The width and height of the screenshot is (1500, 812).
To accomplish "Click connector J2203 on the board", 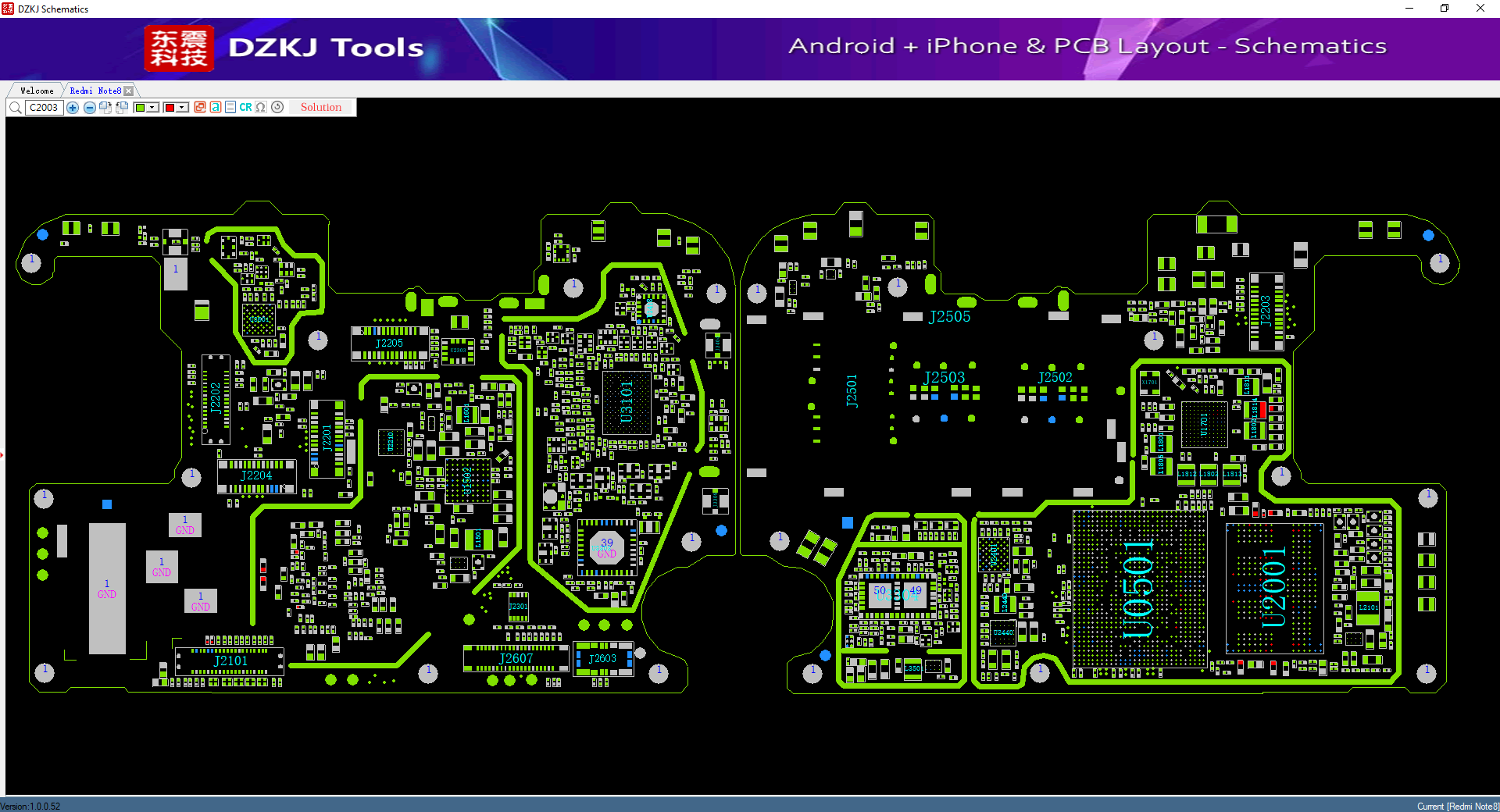I will [1266, 311].
